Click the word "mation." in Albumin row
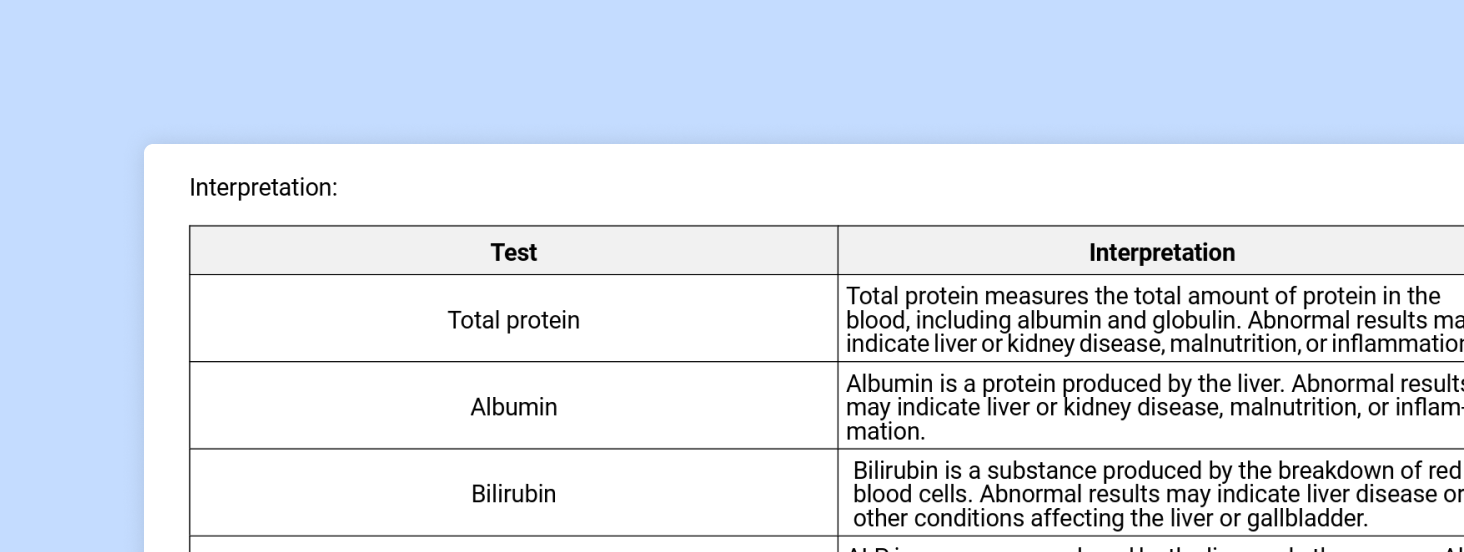 (x=885, y=432)
